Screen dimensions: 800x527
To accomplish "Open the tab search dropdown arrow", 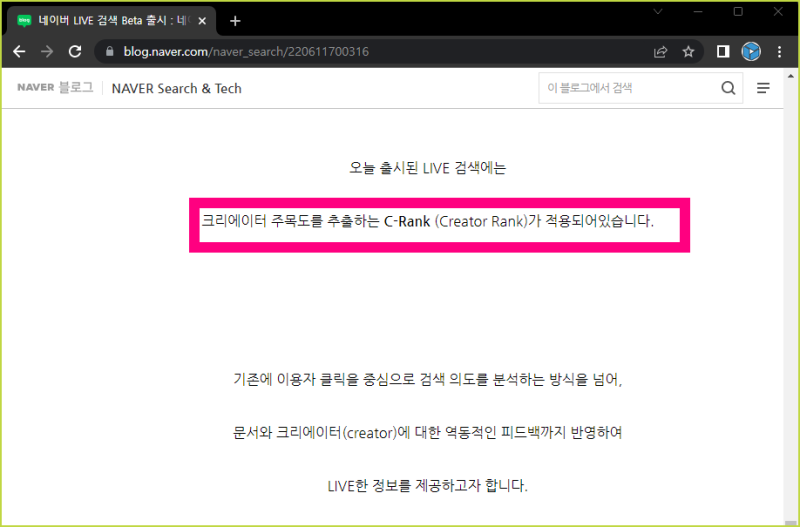I will 658,12.
